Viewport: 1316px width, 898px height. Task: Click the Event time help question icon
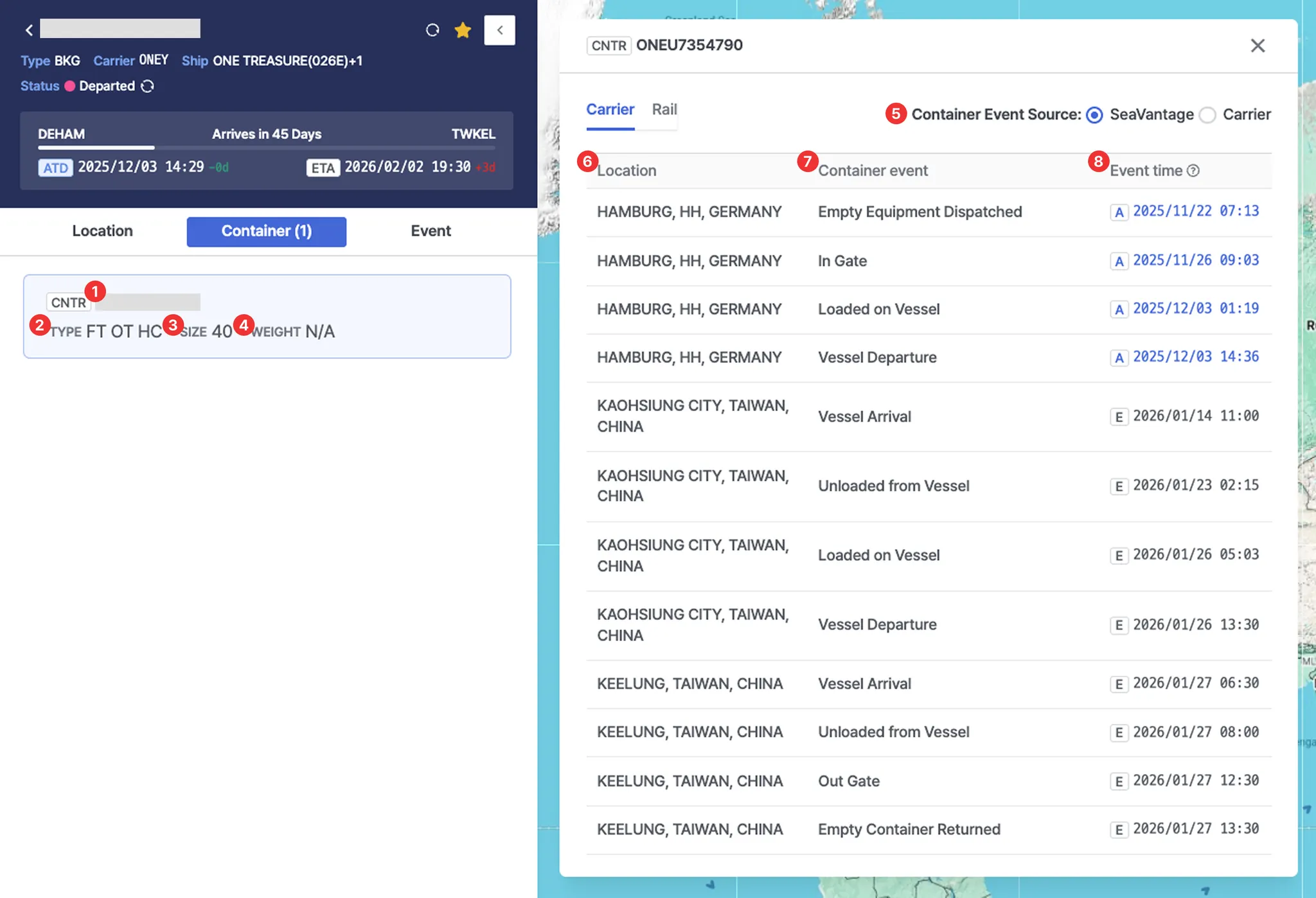pyautogui.click(x=1193, y=171)
